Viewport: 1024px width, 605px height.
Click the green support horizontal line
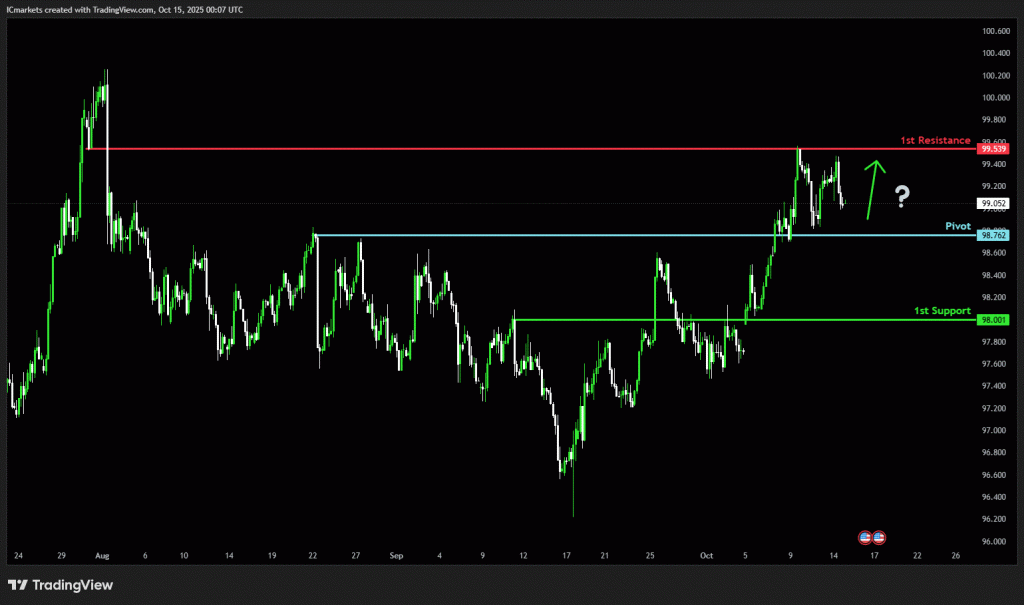pos(700,320)
